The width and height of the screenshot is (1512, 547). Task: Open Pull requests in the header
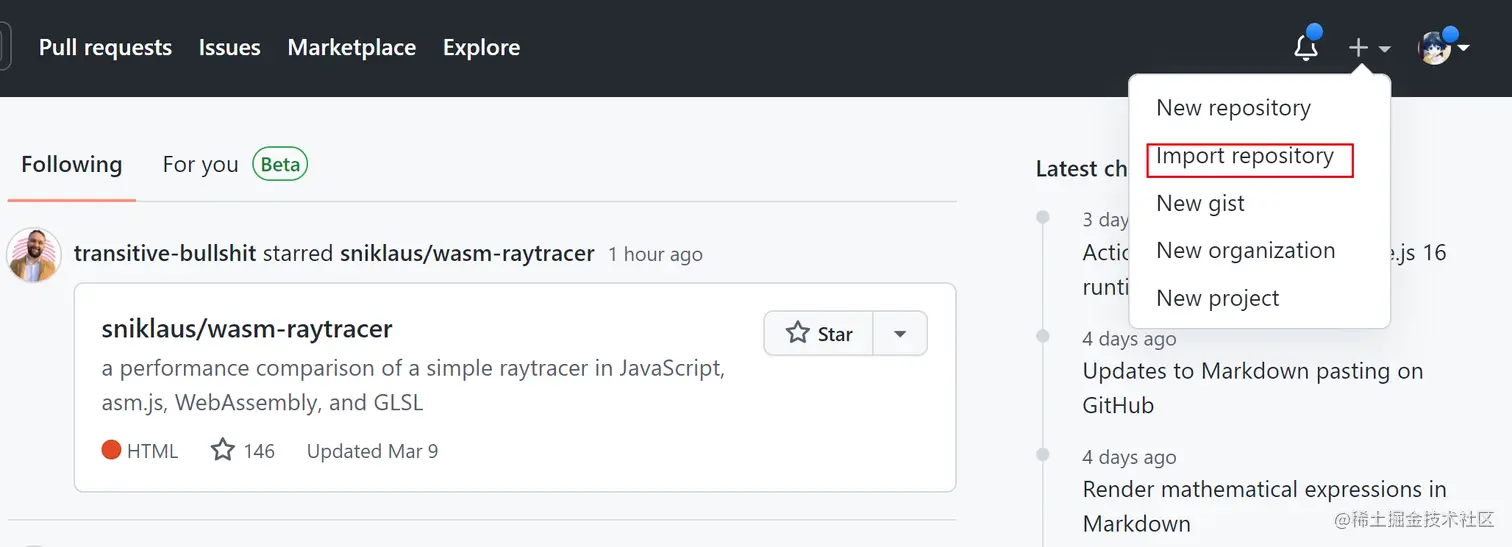point(105,47)
